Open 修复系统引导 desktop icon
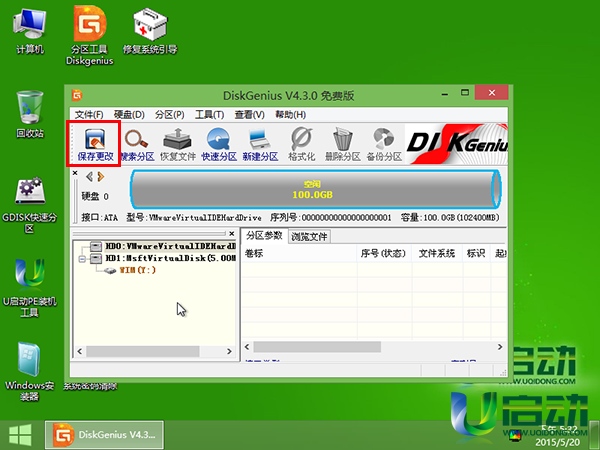 (150, 32)
